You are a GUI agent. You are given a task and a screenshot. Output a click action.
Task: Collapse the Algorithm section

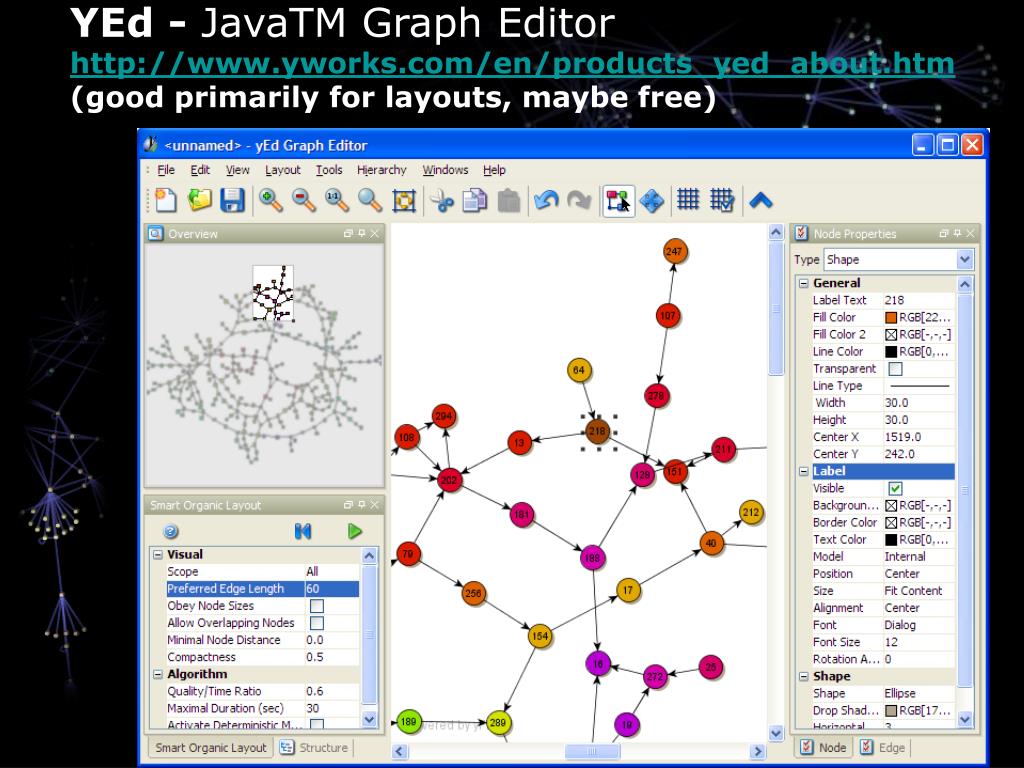point(157,674)
